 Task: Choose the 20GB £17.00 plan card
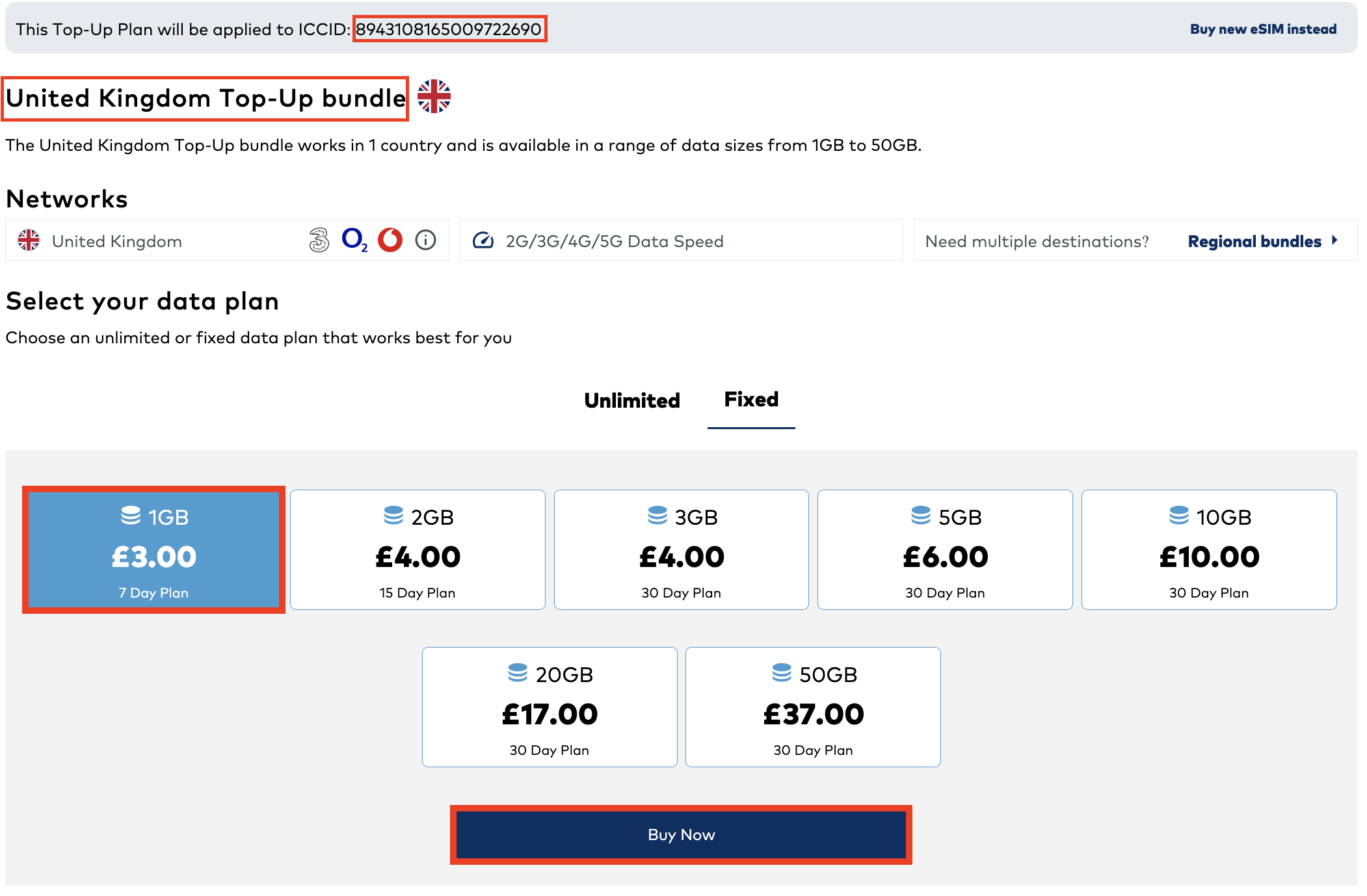coord(550,707)
